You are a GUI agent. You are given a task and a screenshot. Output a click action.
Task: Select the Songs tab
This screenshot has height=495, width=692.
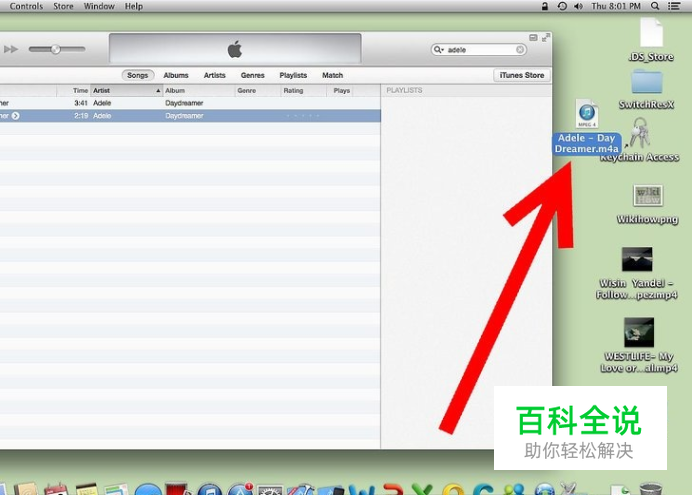(138, 75)
